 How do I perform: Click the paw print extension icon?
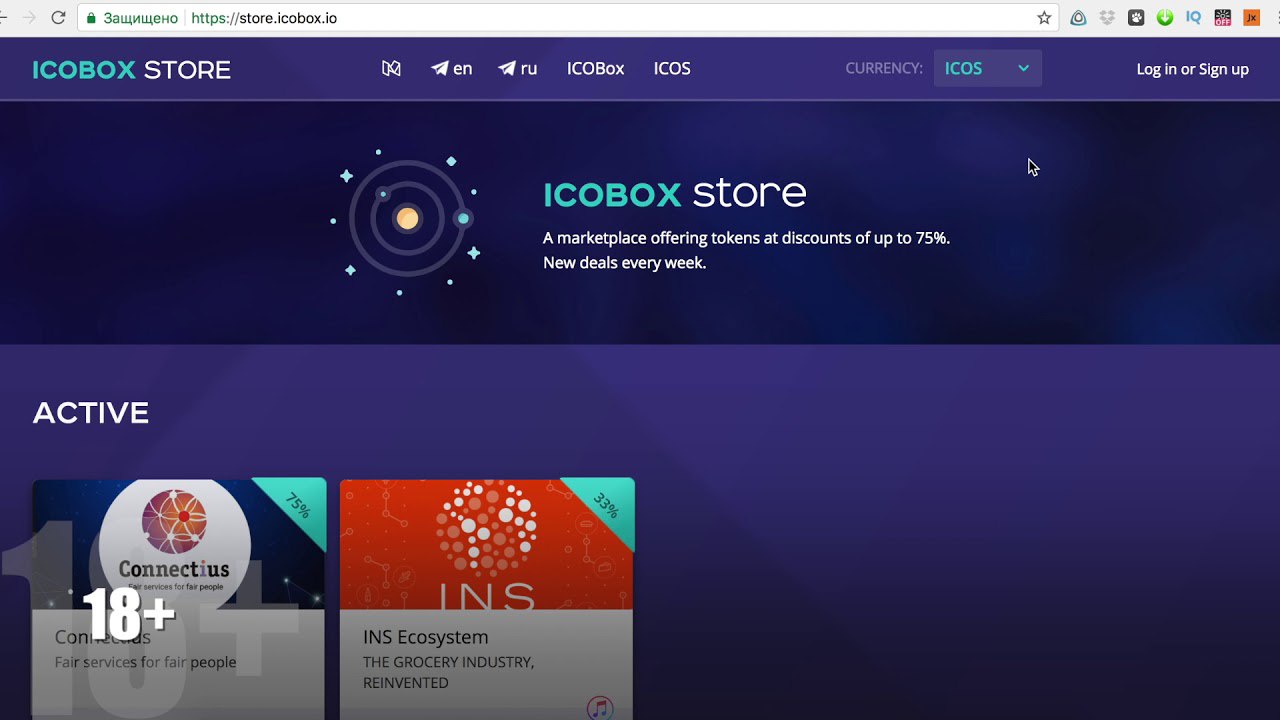tap(1136, 18)
